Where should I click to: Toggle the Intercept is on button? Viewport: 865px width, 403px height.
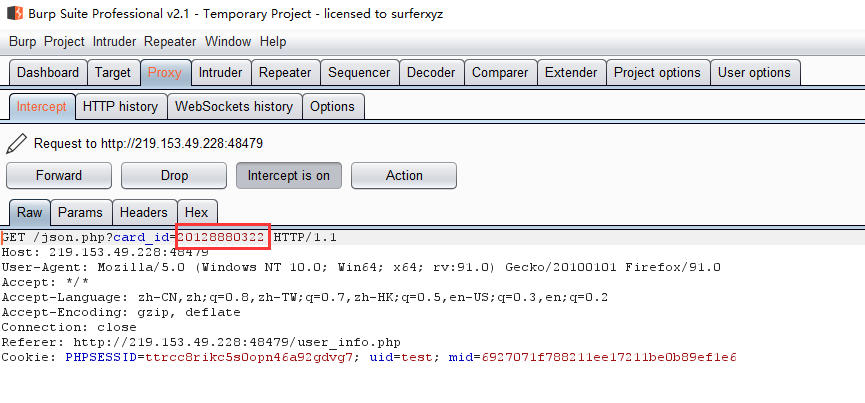(289, 176)
